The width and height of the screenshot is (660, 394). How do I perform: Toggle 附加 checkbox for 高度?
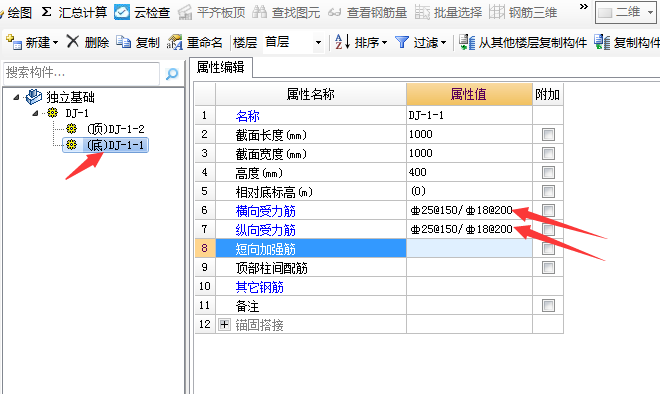pyautogui.click(x=548, y=173)
